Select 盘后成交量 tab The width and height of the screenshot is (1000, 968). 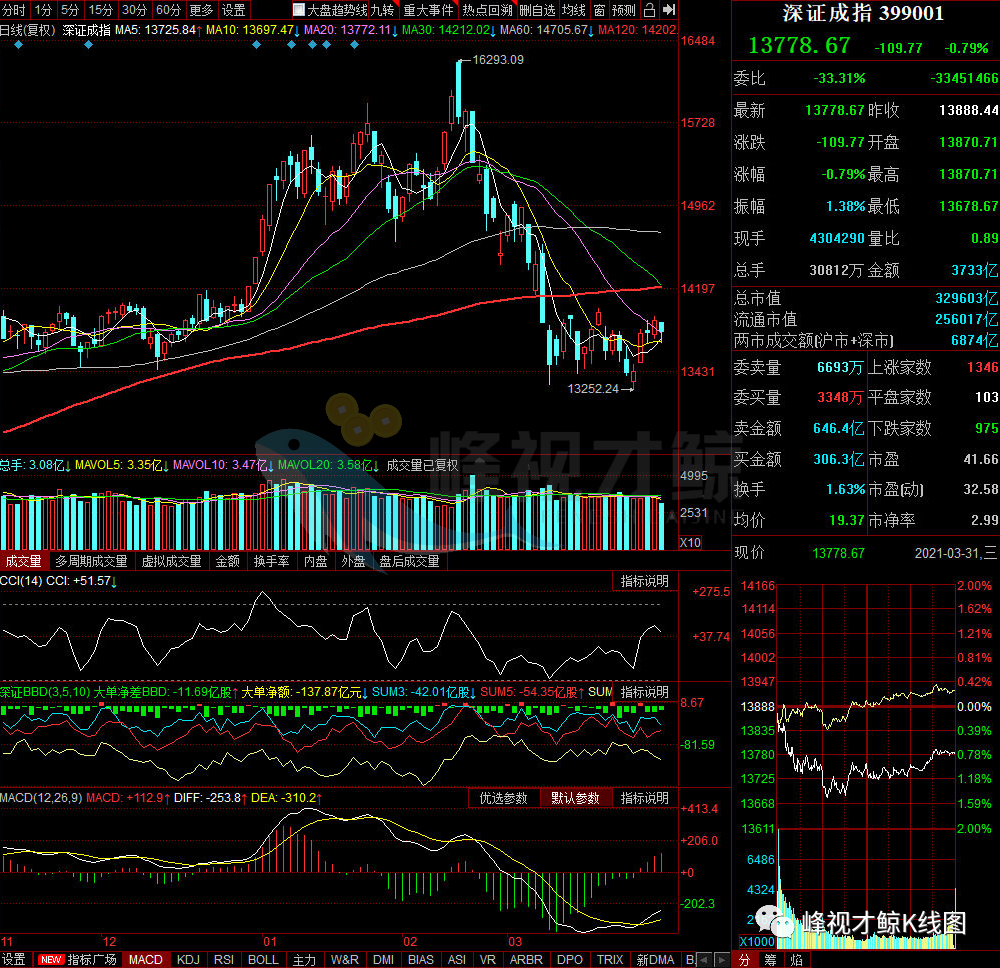click(409, 561)
